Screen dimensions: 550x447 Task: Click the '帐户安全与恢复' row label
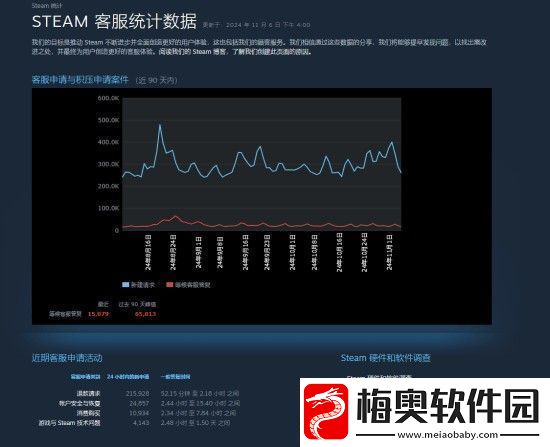(80, 403)
